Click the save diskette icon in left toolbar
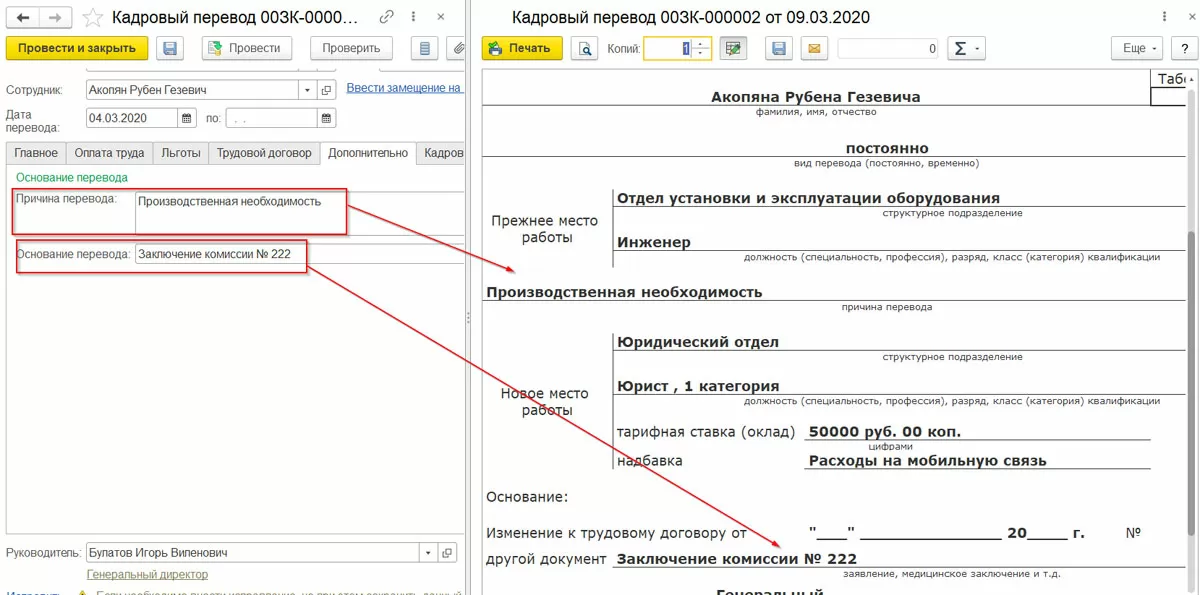The width and height of the screenshot is (1200, 595). click(170, 48)
